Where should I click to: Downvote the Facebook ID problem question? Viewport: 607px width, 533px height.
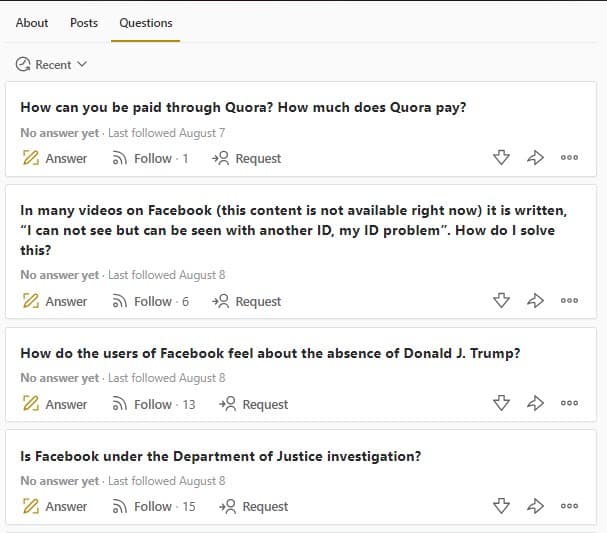[501, 300]
